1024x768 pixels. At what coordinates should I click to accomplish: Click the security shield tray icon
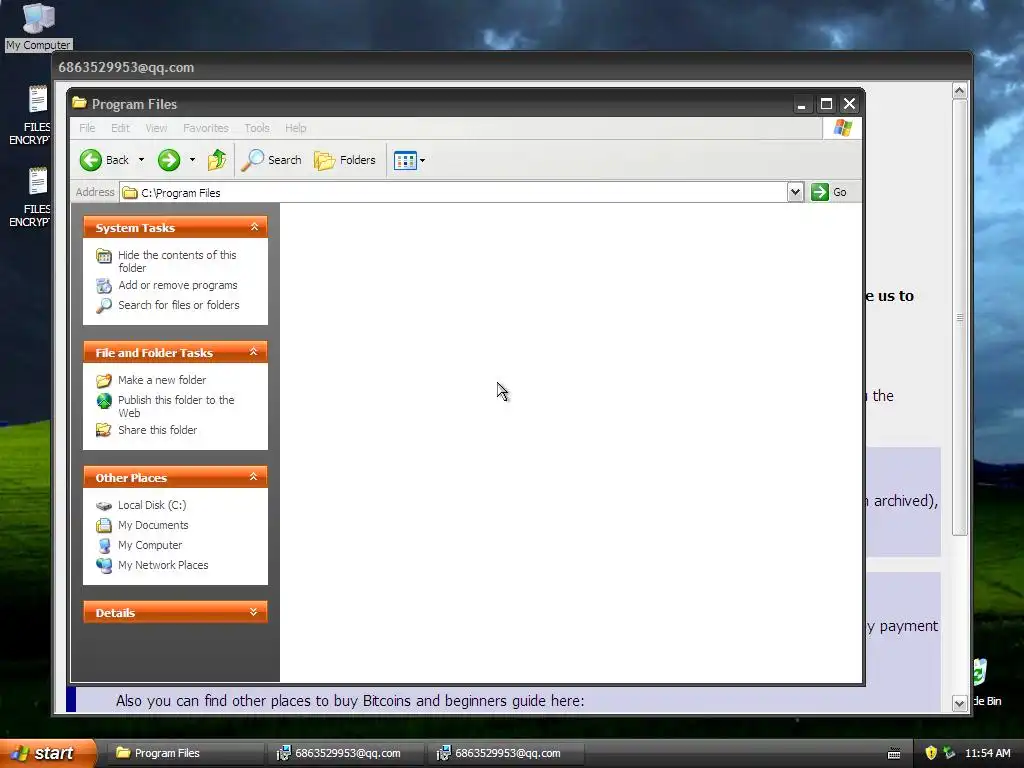[931, 753]
